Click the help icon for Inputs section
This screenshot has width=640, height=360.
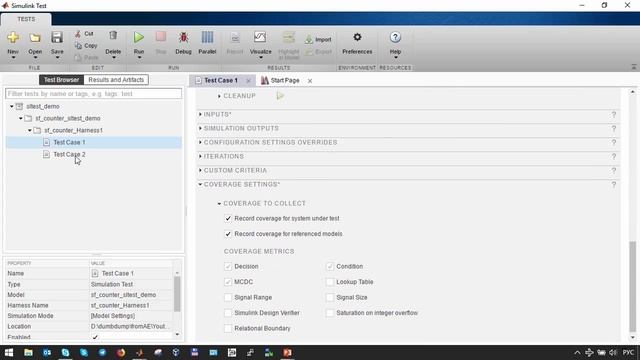613,115
